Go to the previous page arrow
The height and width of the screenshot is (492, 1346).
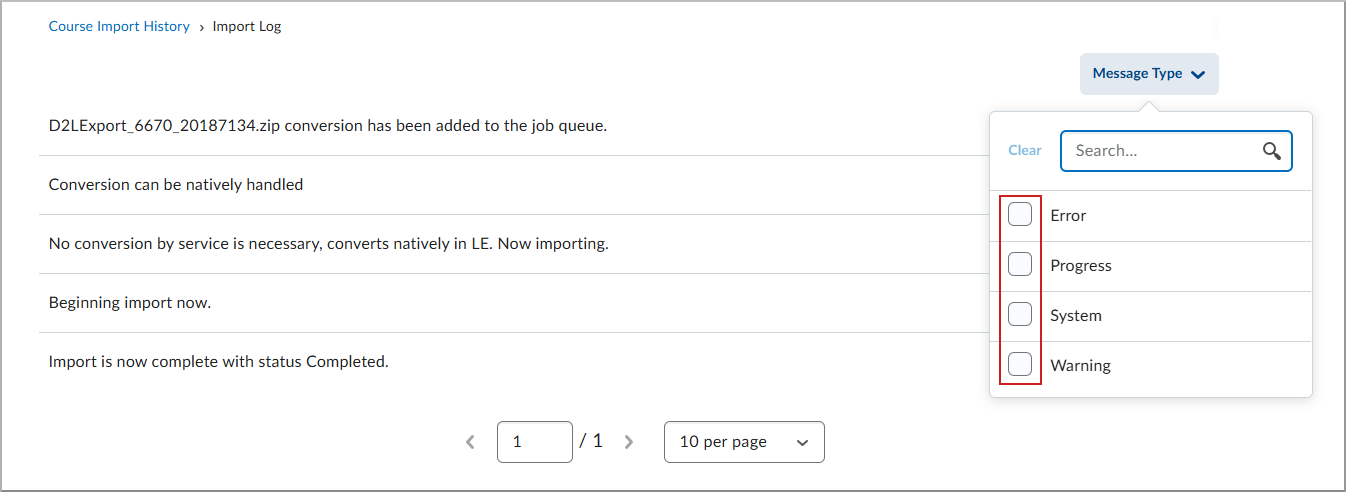[470, 442]
